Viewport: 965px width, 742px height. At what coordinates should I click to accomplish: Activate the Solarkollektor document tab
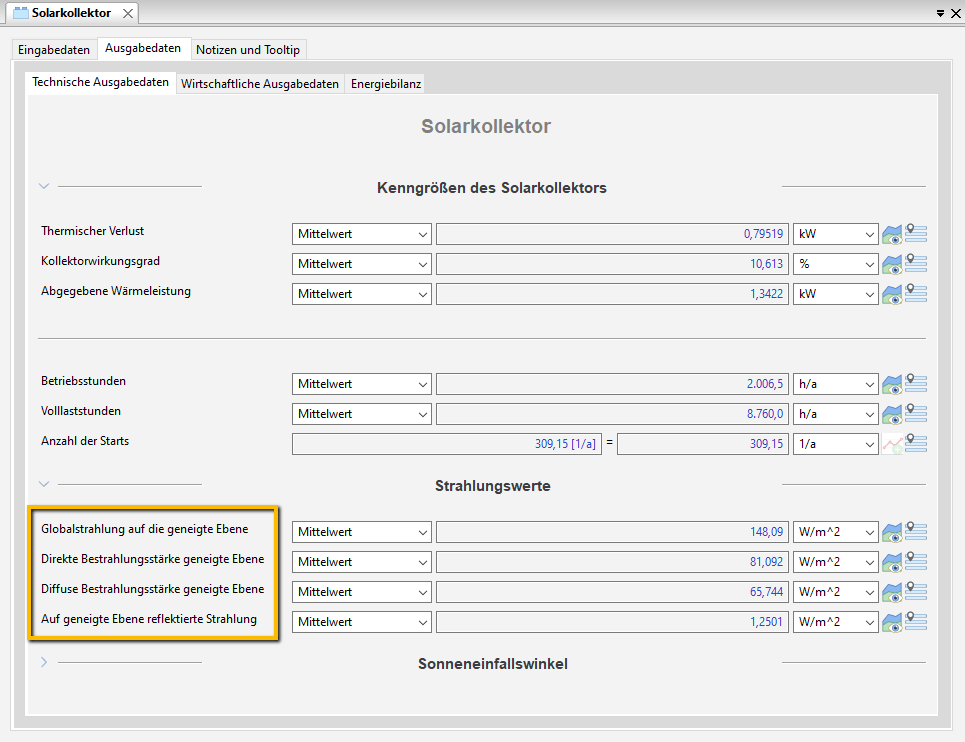(x=71, y=13)
